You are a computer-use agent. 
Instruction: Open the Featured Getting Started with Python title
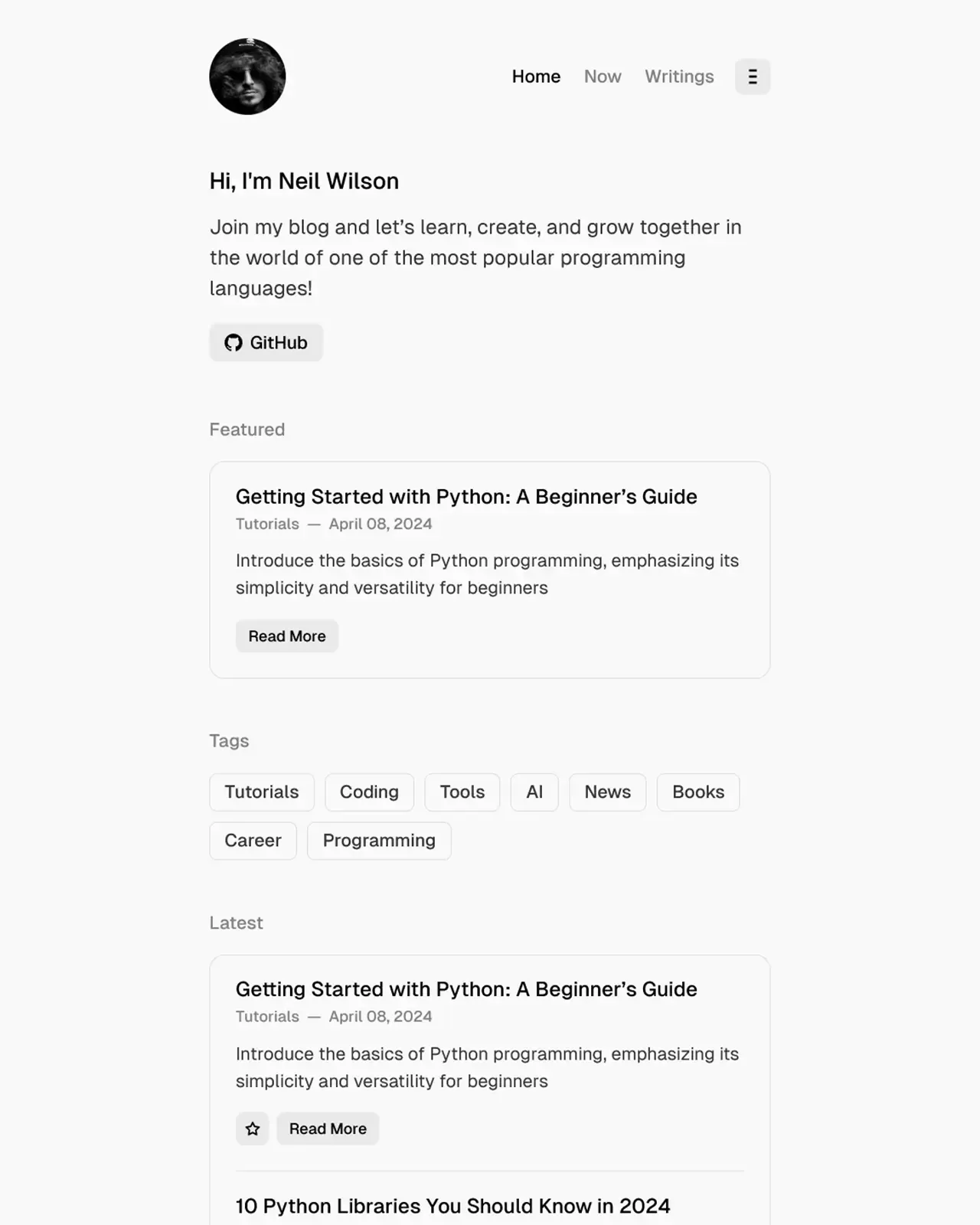pos(466,497)
